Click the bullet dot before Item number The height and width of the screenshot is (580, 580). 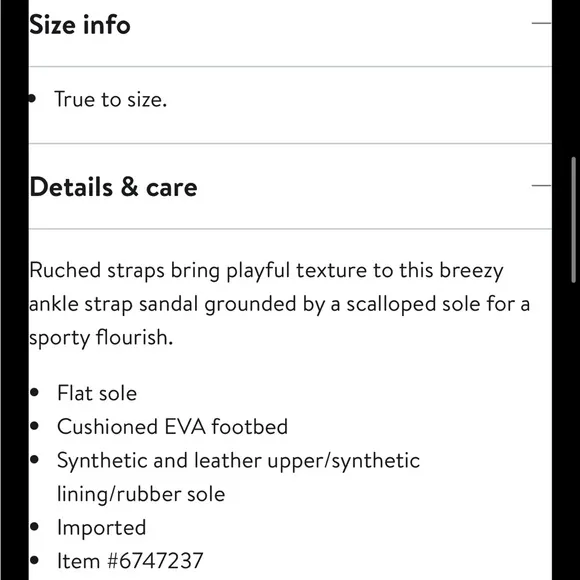pyautogui.click(x=34, y=560)
